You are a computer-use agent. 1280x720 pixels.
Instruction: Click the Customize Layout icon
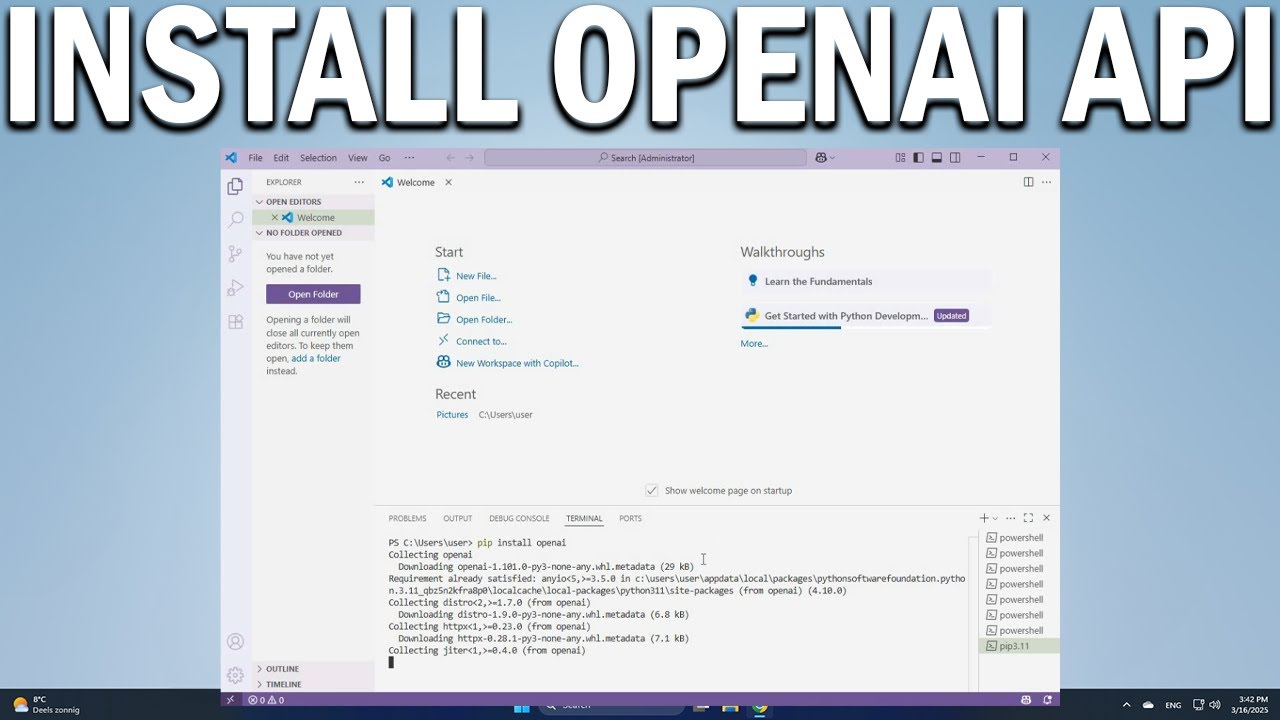pos(900,157)
